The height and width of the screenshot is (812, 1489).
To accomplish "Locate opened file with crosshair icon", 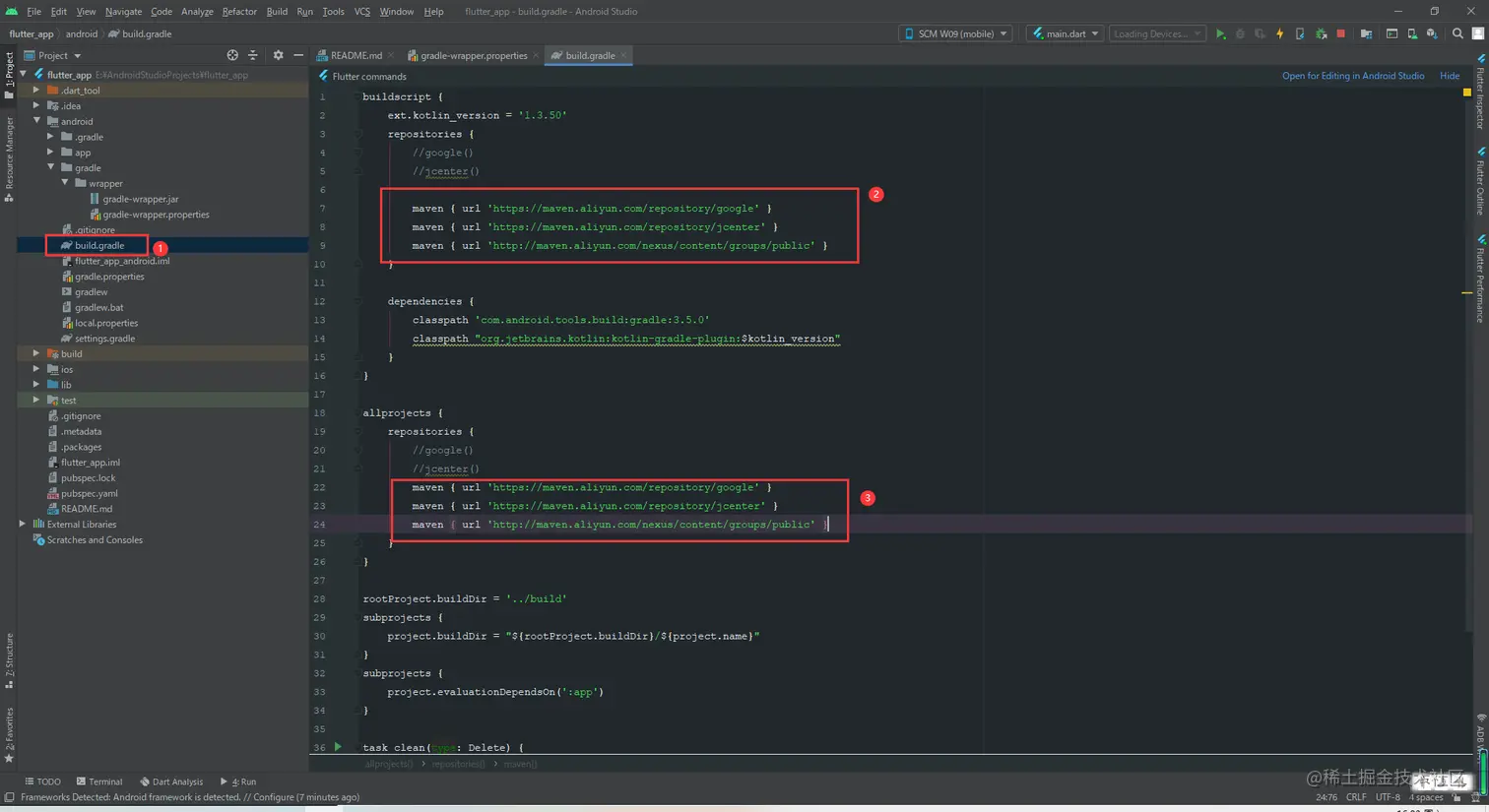I will click(232, 55).
